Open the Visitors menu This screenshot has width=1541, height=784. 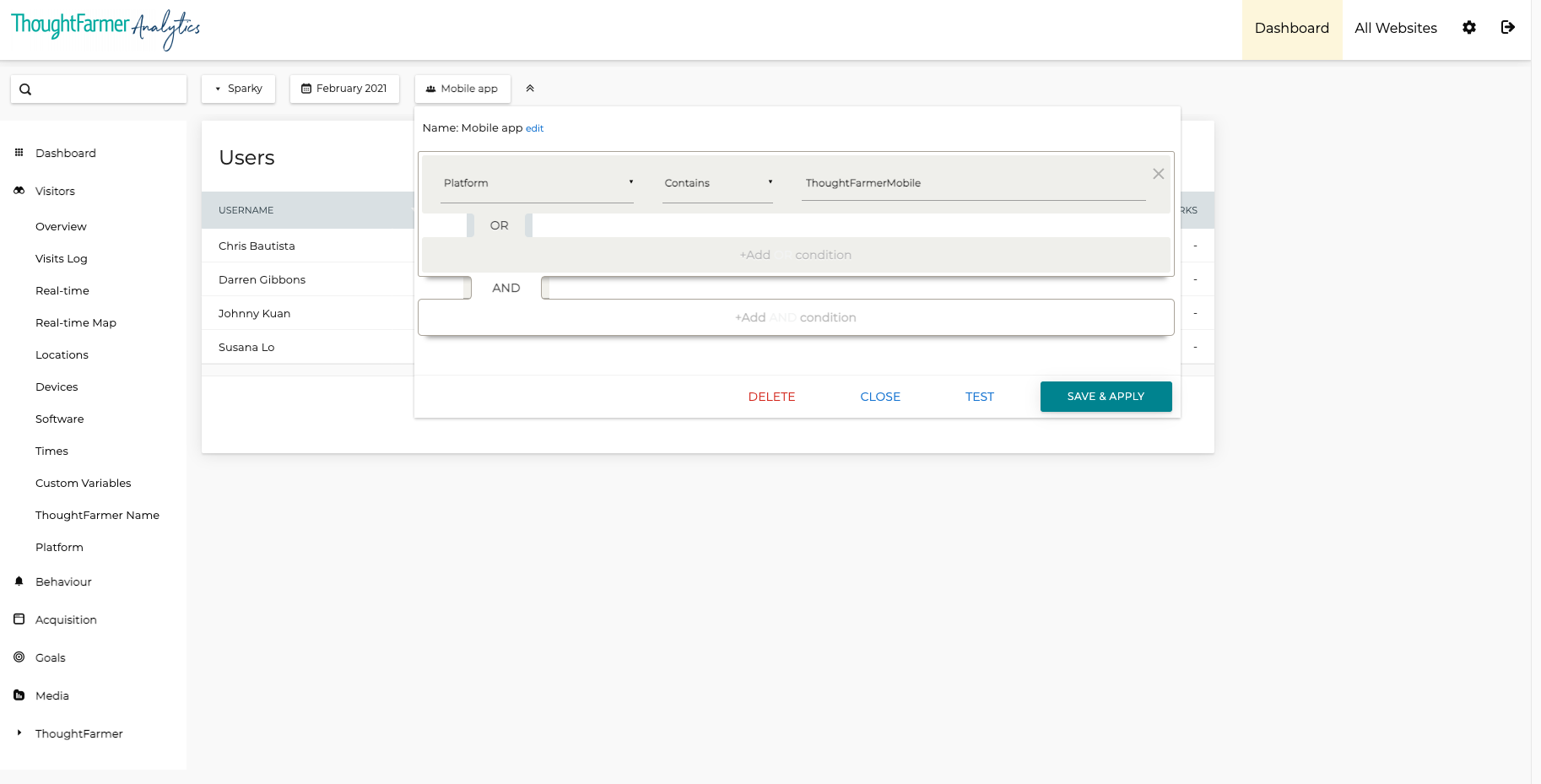(x=55, y=192)
